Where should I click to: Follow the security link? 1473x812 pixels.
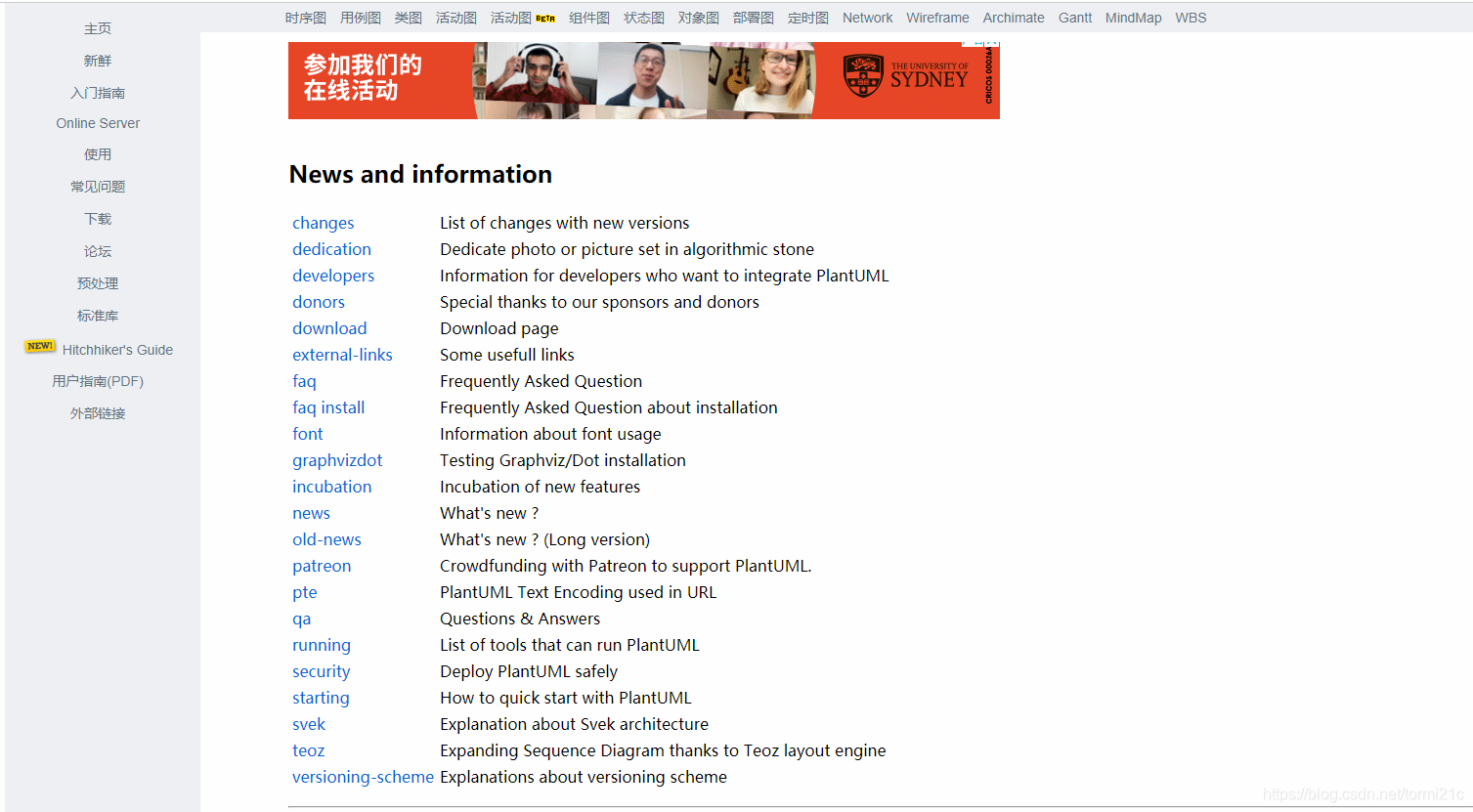321,671
